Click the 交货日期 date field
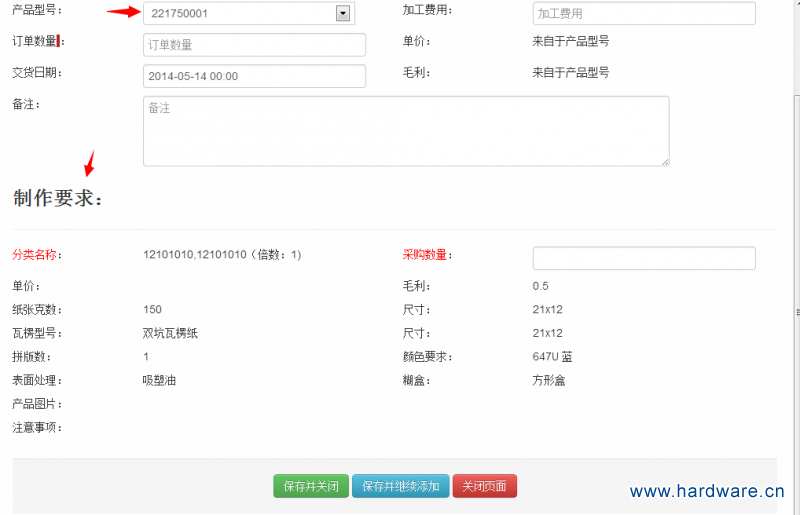Screen dimensions: 800x515 pyautogui.click(x=254, y=76)
